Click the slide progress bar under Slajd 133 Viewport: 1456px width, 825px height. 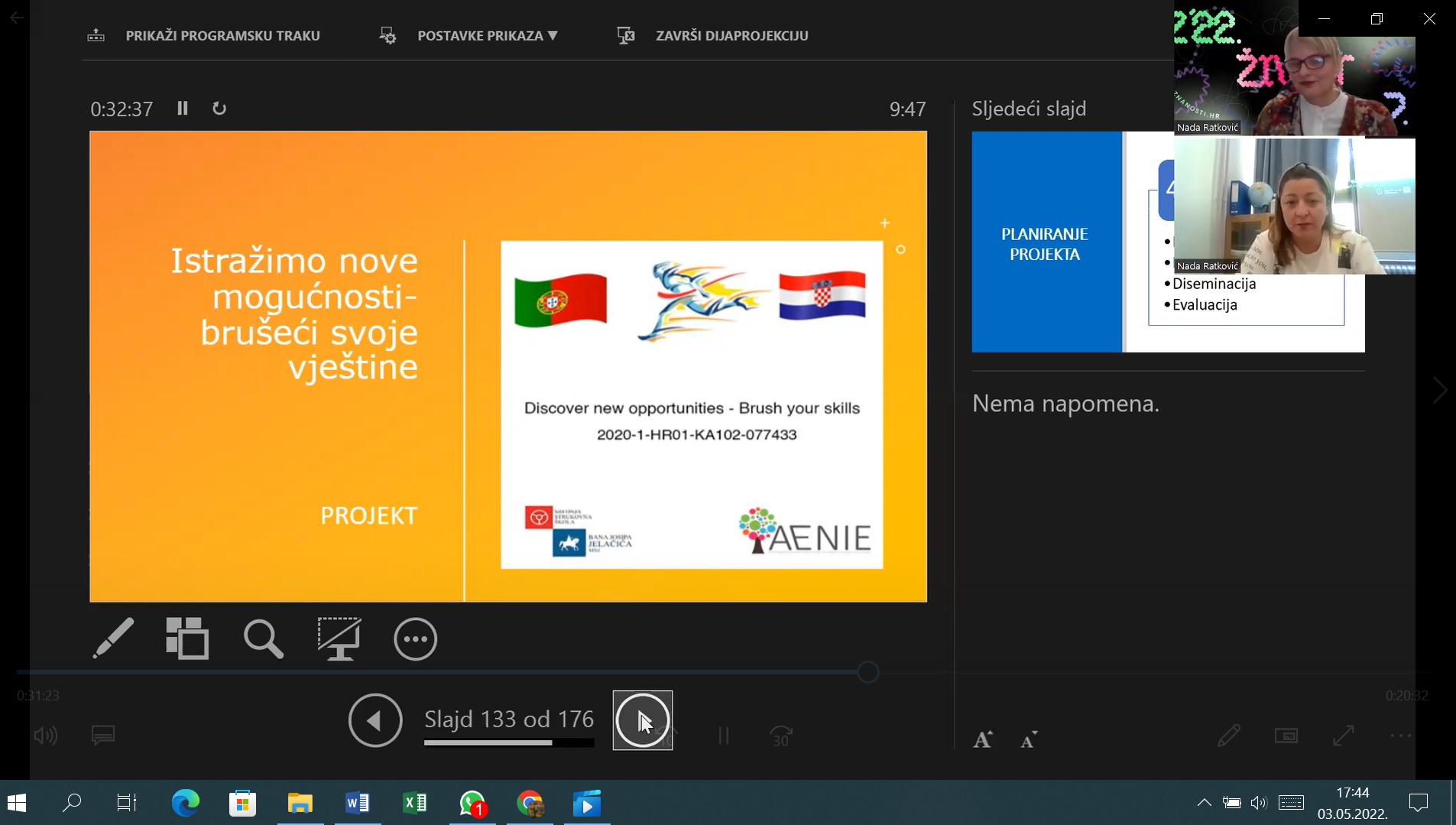click(509, 742)
